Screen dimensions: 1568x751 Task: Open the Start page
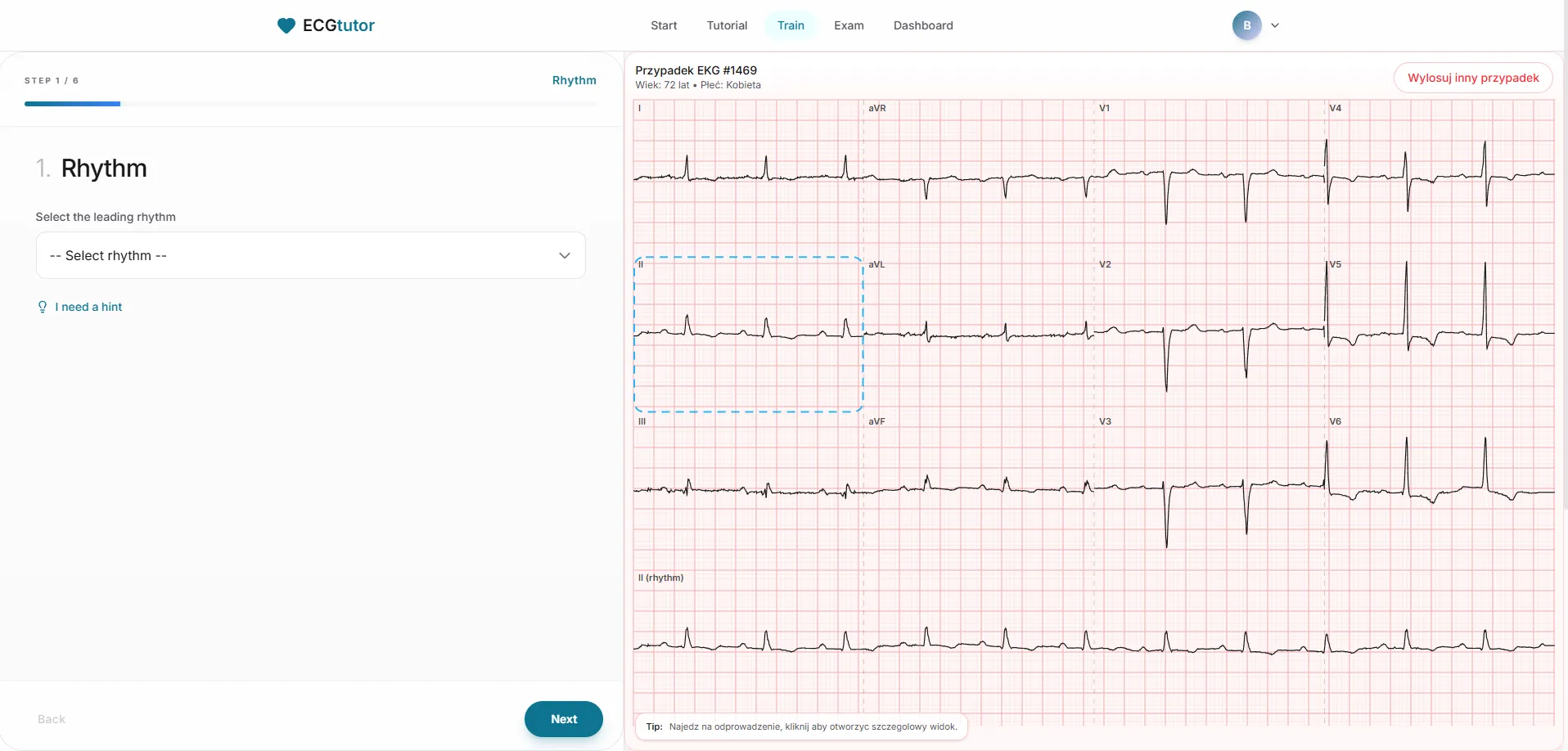point(664,25)
